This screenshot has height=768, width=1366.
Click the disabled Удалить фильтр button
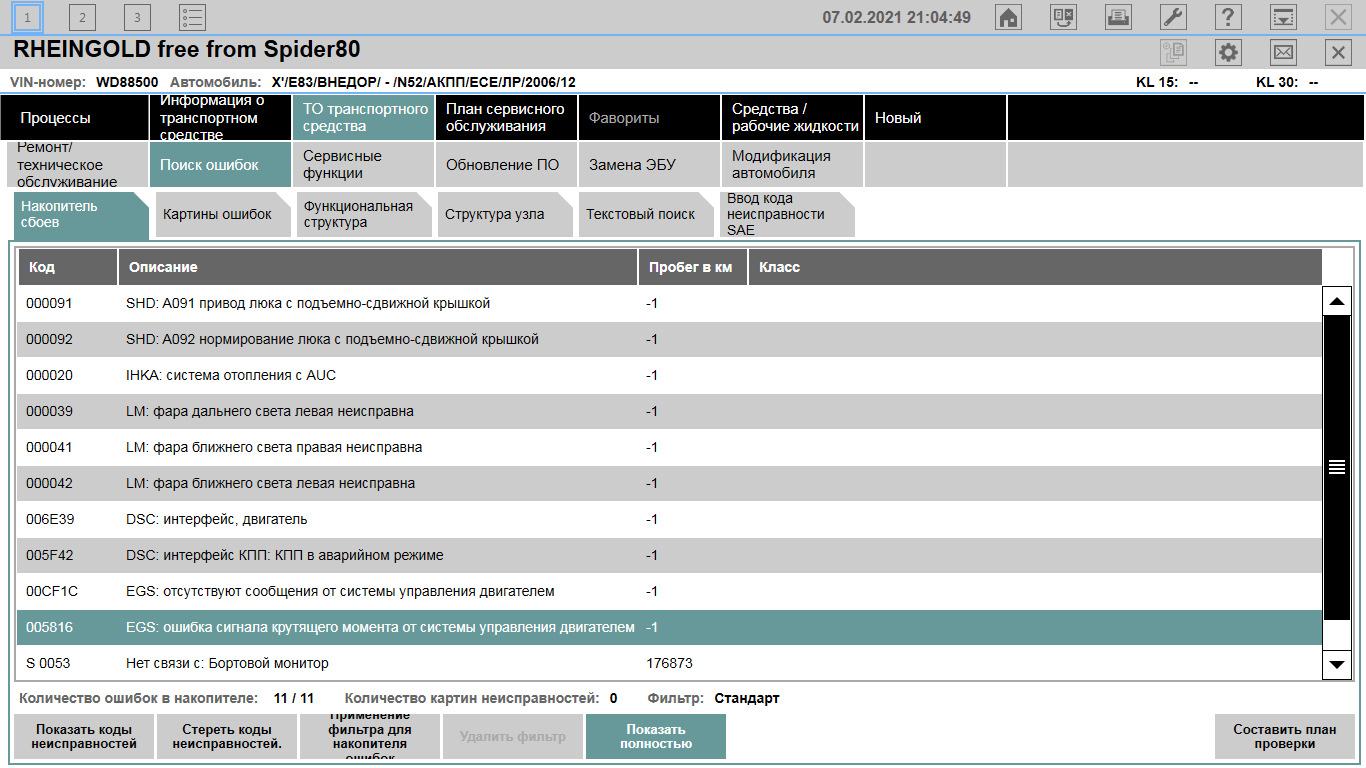coord(513,737)
